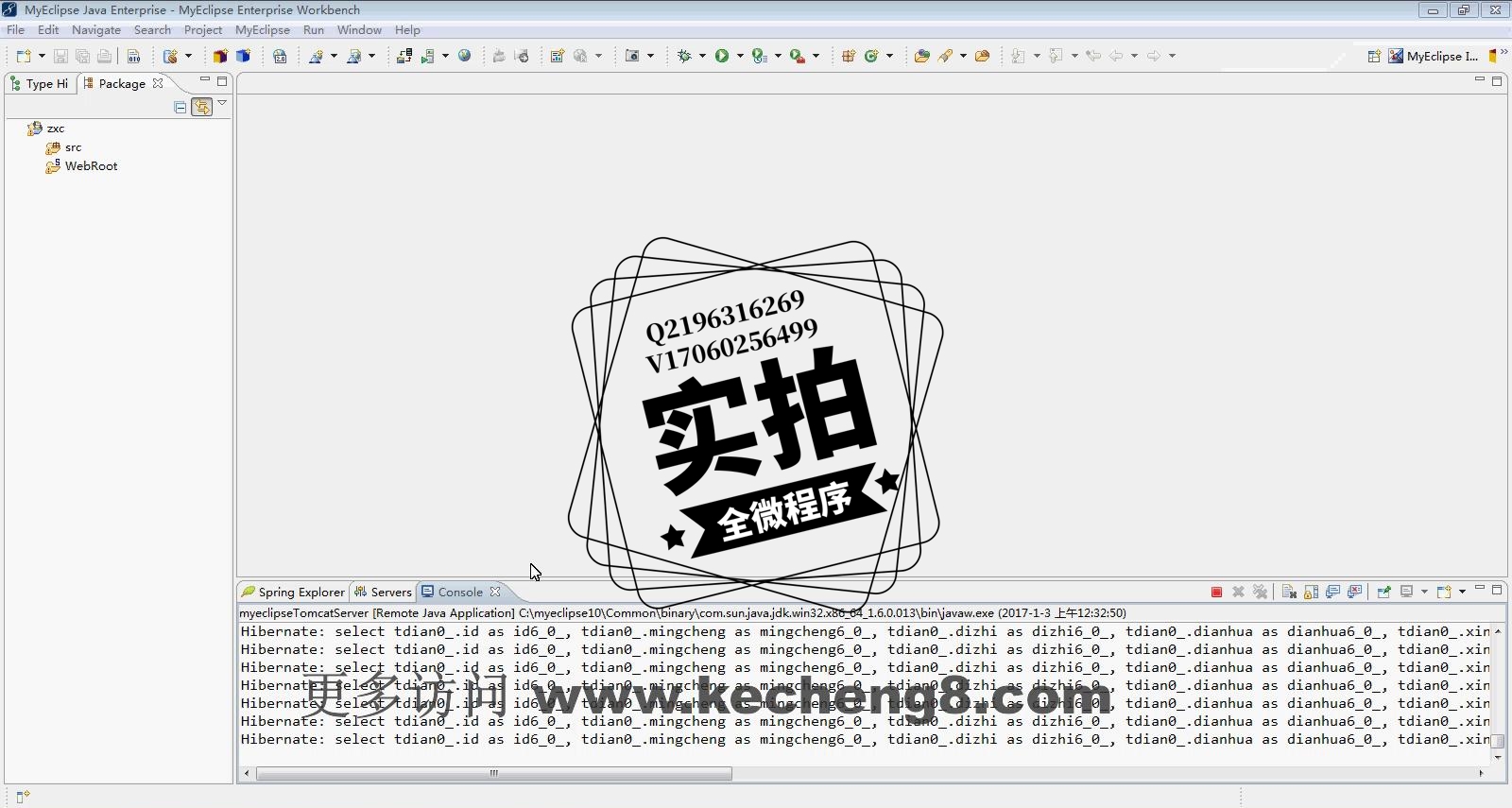This screenshot has width=1512, height=808.
Task: Open the Debug dropdown arrow
Action: click(702, 56)
